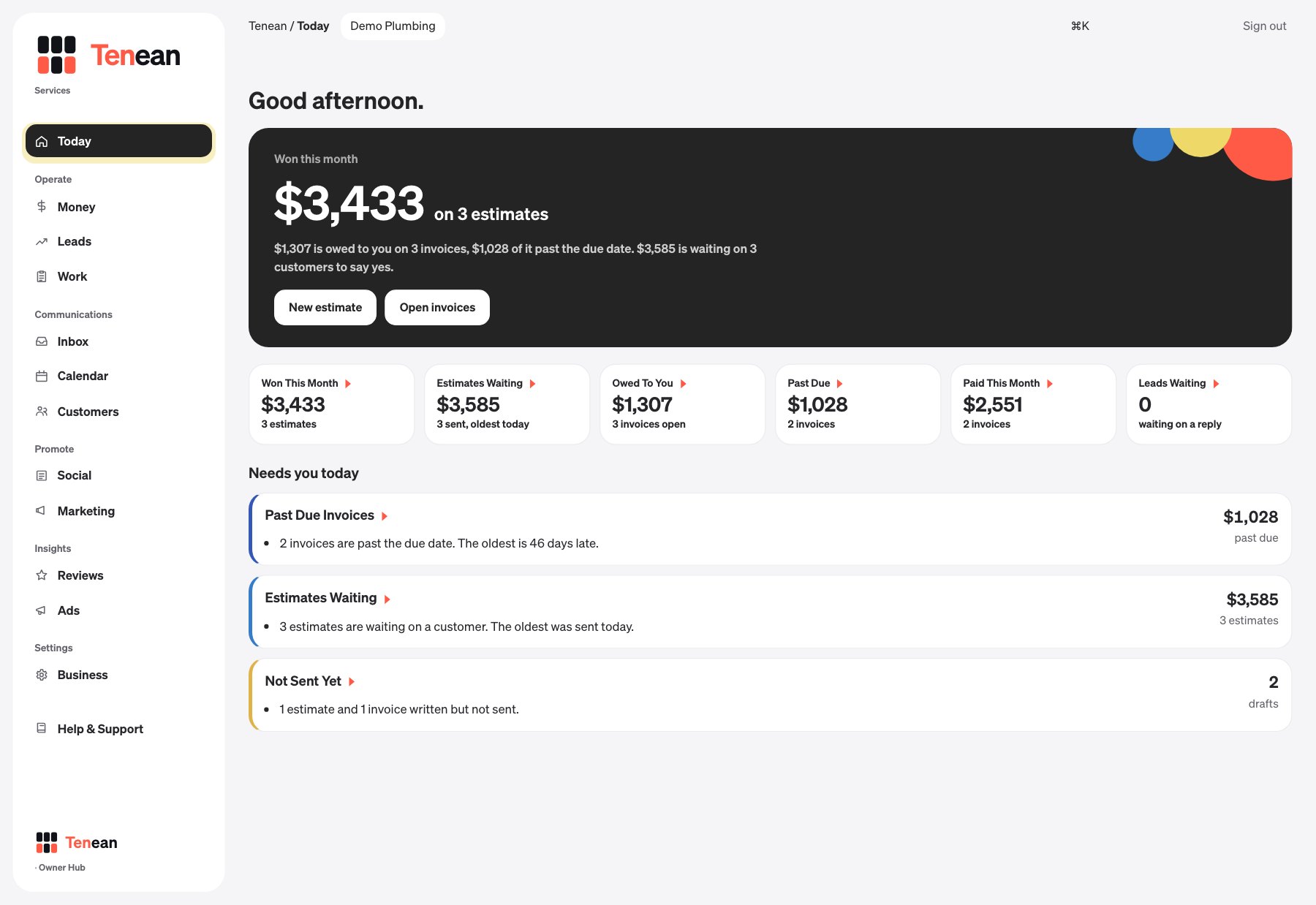Expand the Leads Waiting card arrow
This screenshot has width=1316, height=905.
point(1216,384)
